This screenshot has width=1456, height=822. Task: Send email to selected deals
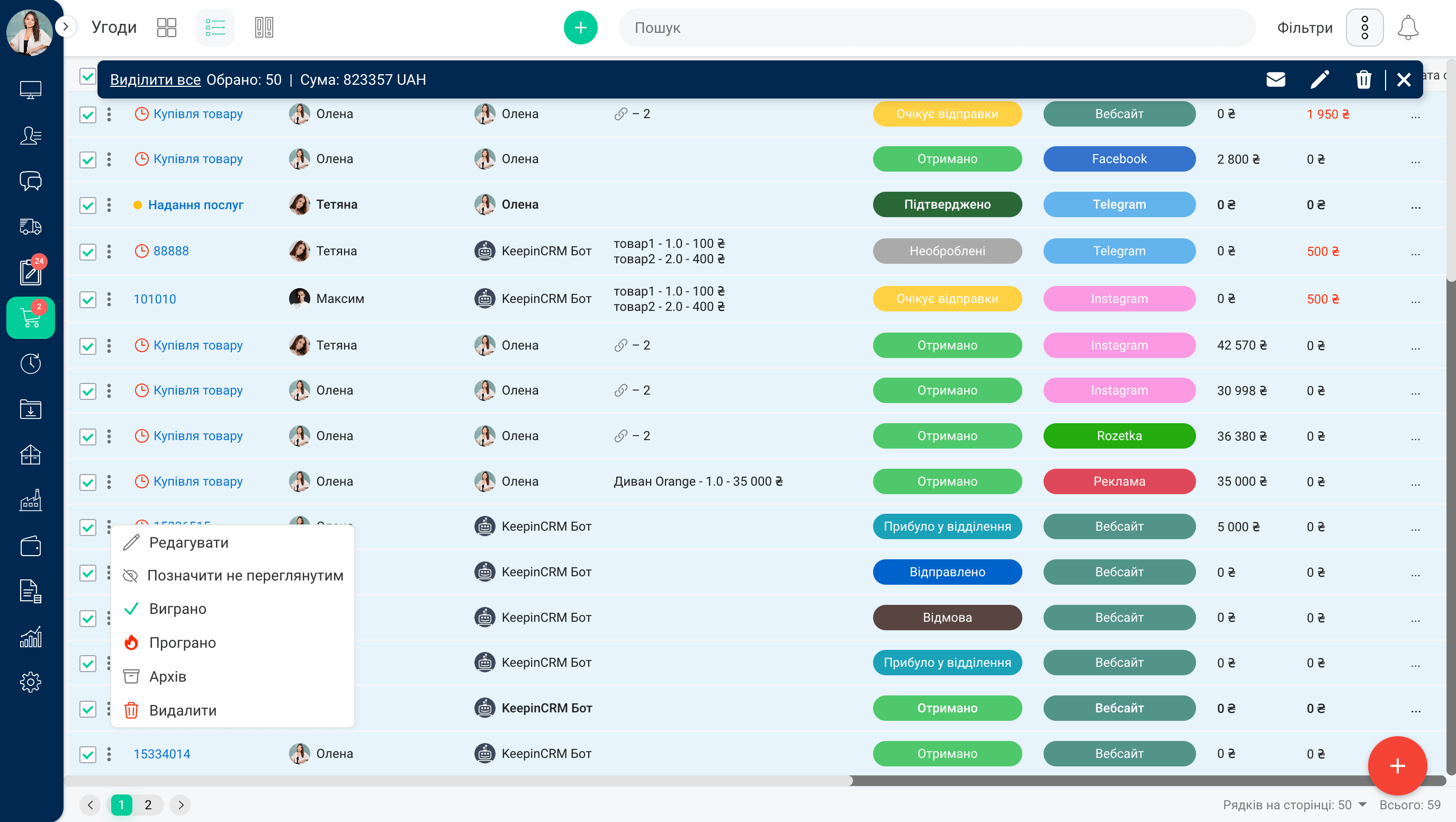(1275, 80)
